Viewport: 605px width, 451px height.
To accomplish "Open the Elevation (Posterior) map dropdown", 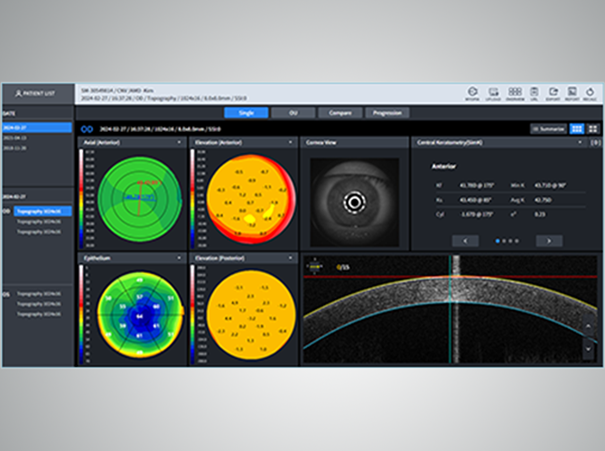I will [291, 258].
